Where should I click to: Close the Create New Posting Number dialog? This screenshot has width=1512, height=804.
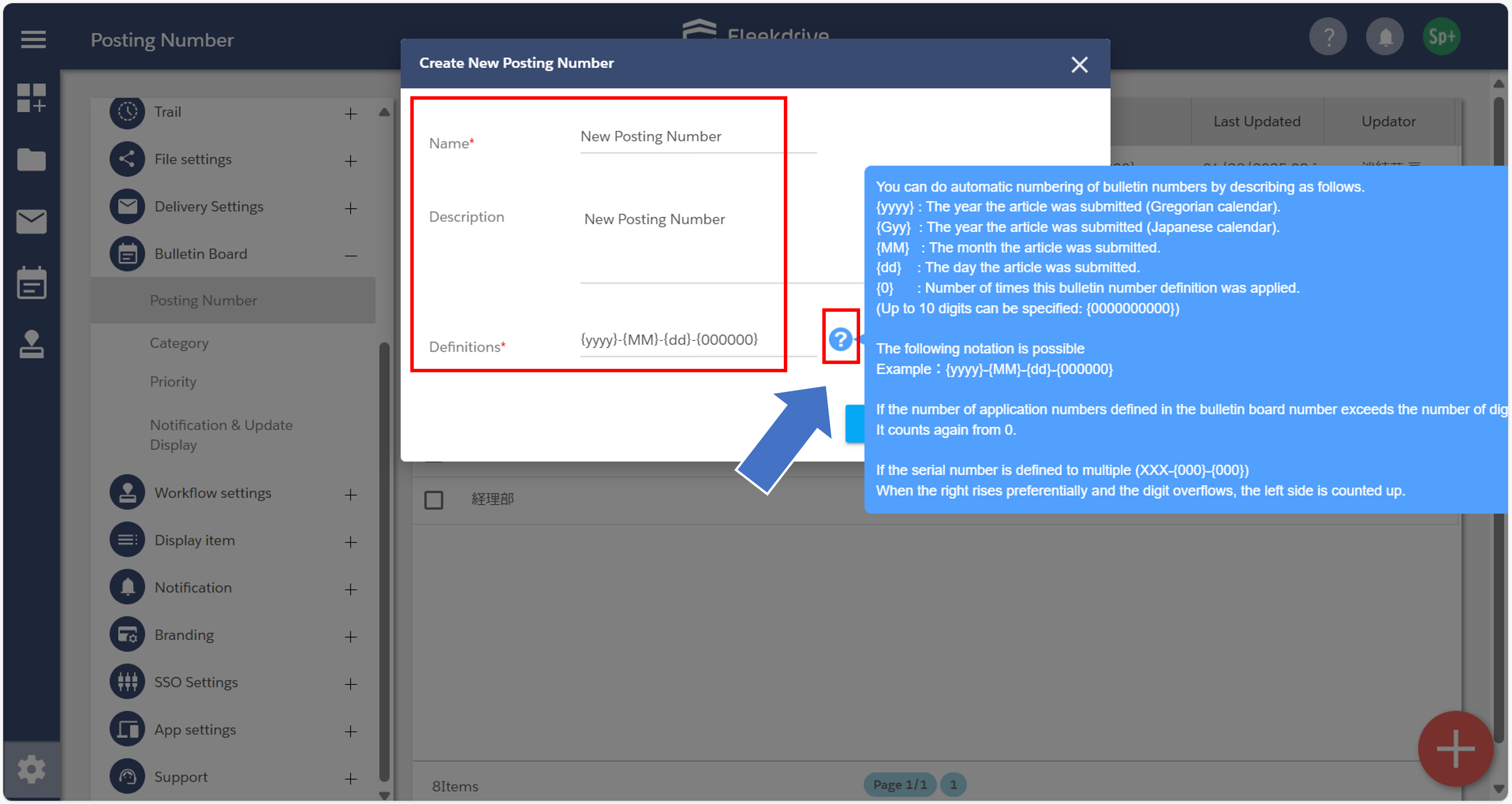1079,64
